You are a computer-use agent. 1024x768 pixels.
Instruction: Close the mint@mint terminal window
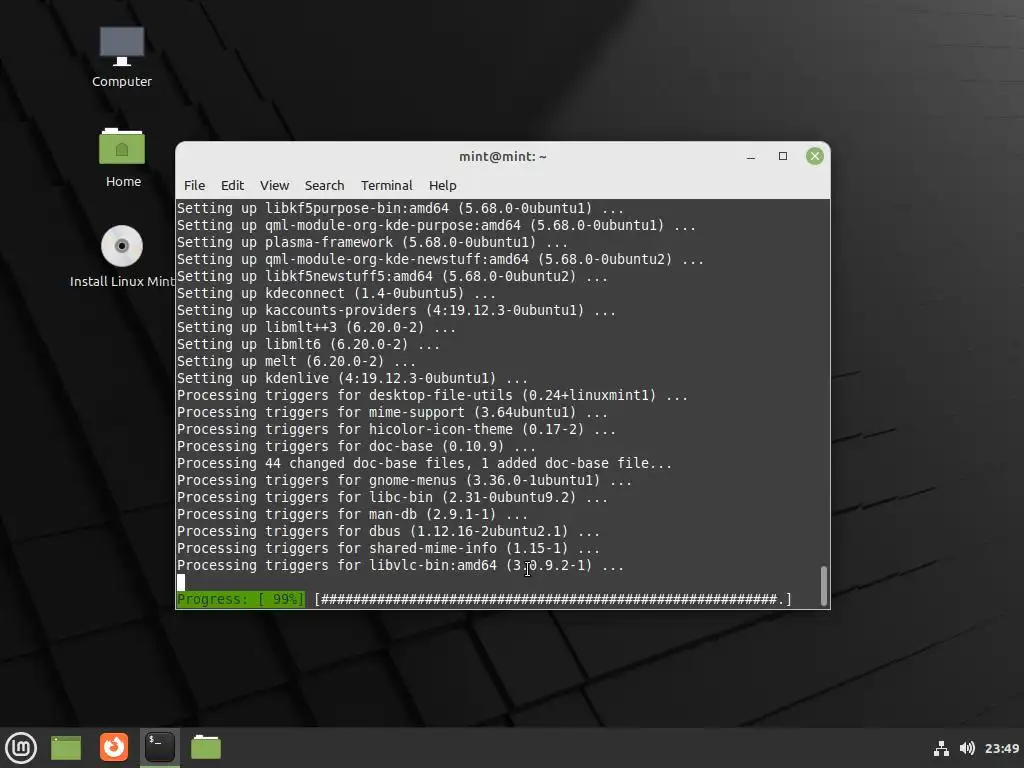pos(814,156)
